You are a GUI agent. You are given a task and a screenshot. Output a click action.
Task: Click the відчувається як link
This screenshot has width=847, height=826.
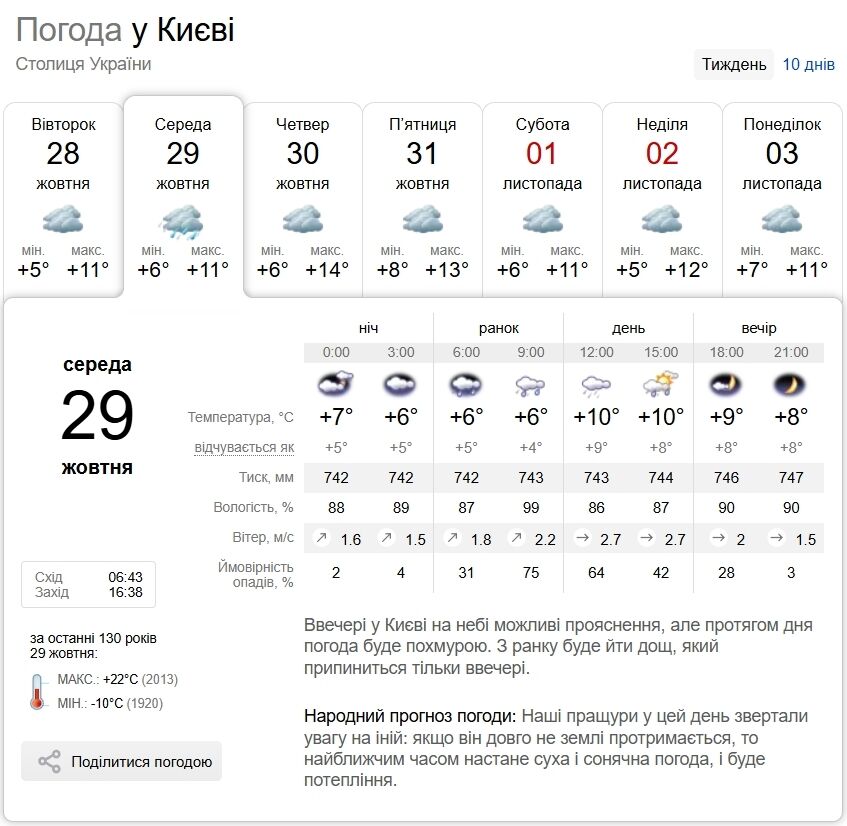242,447
